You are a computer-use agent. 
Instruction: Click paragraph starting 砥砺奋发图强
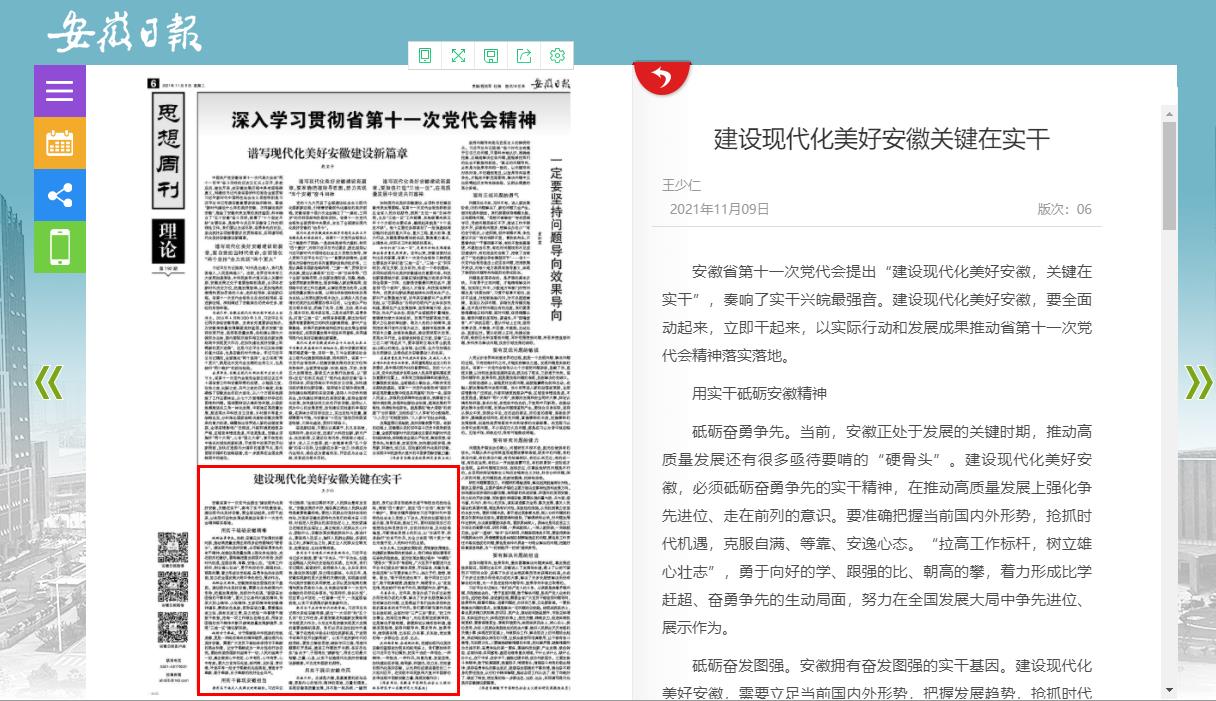[x=877, y=679]
